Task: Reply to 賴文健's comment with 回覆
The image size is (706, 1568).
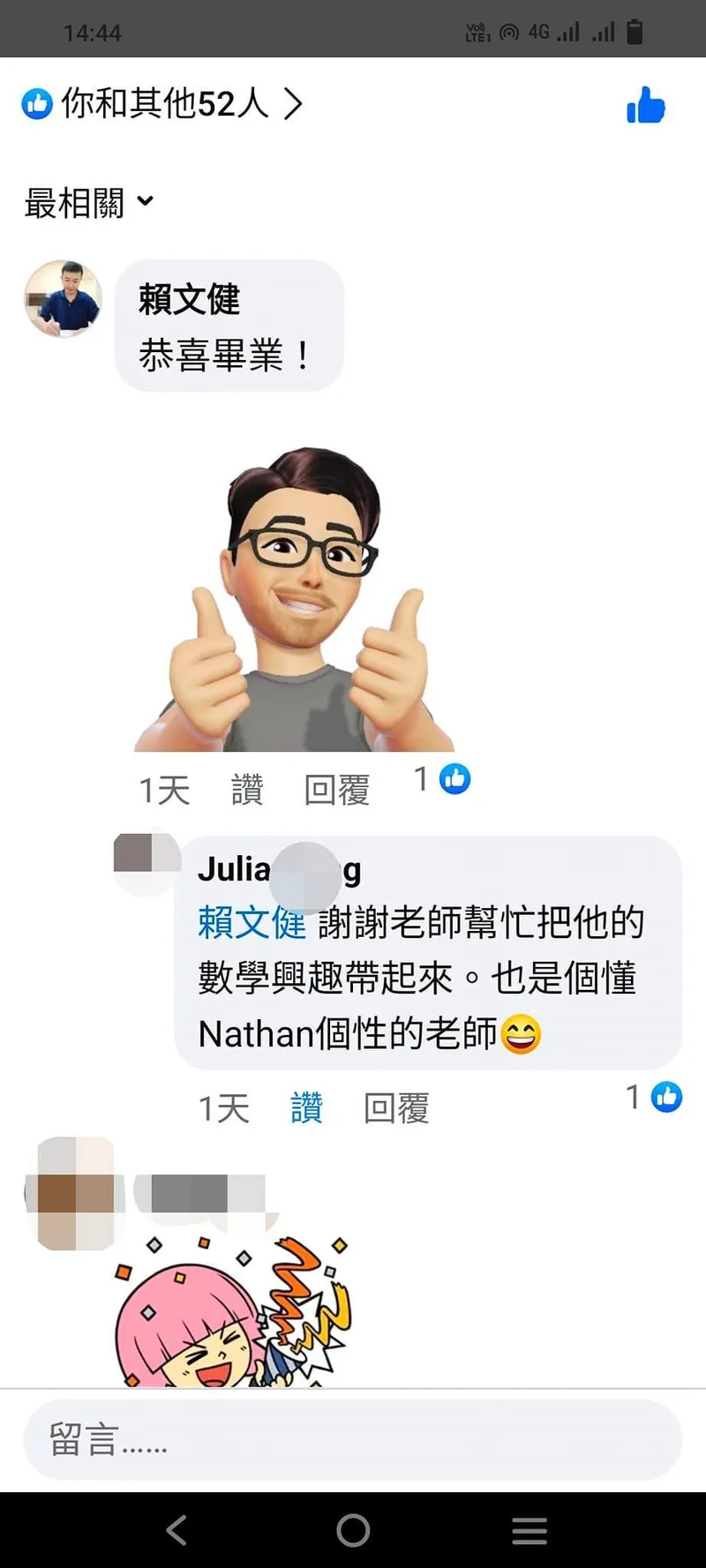Action: (x=336, y=789)
